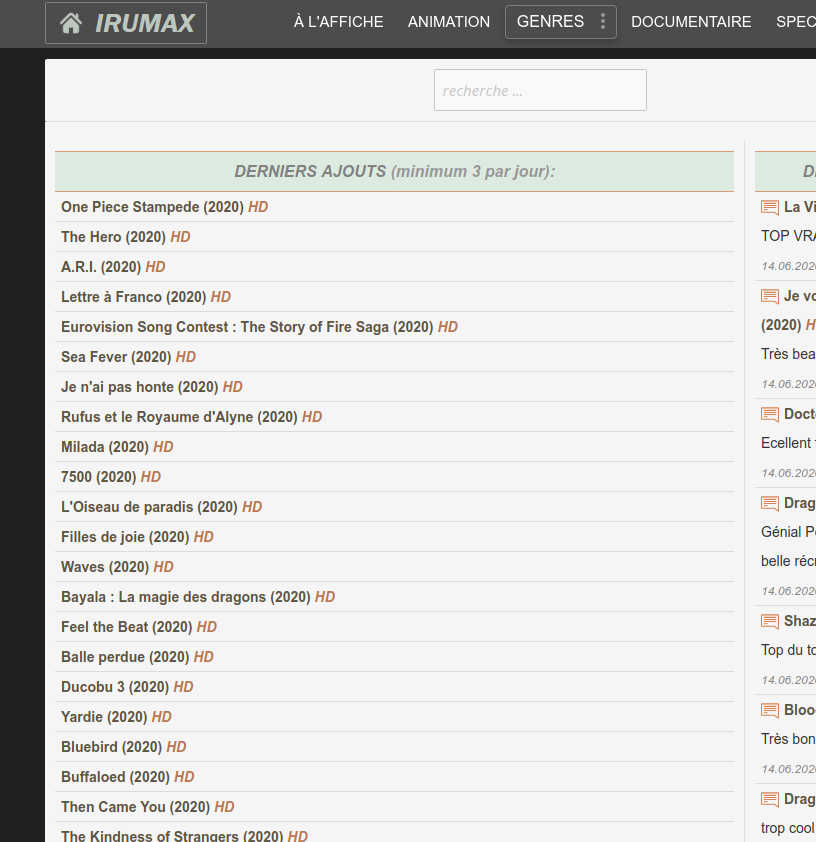Select A.R.I. (2020) movie
The height and width of the screenshot is (842, 816).
(113, 267)
